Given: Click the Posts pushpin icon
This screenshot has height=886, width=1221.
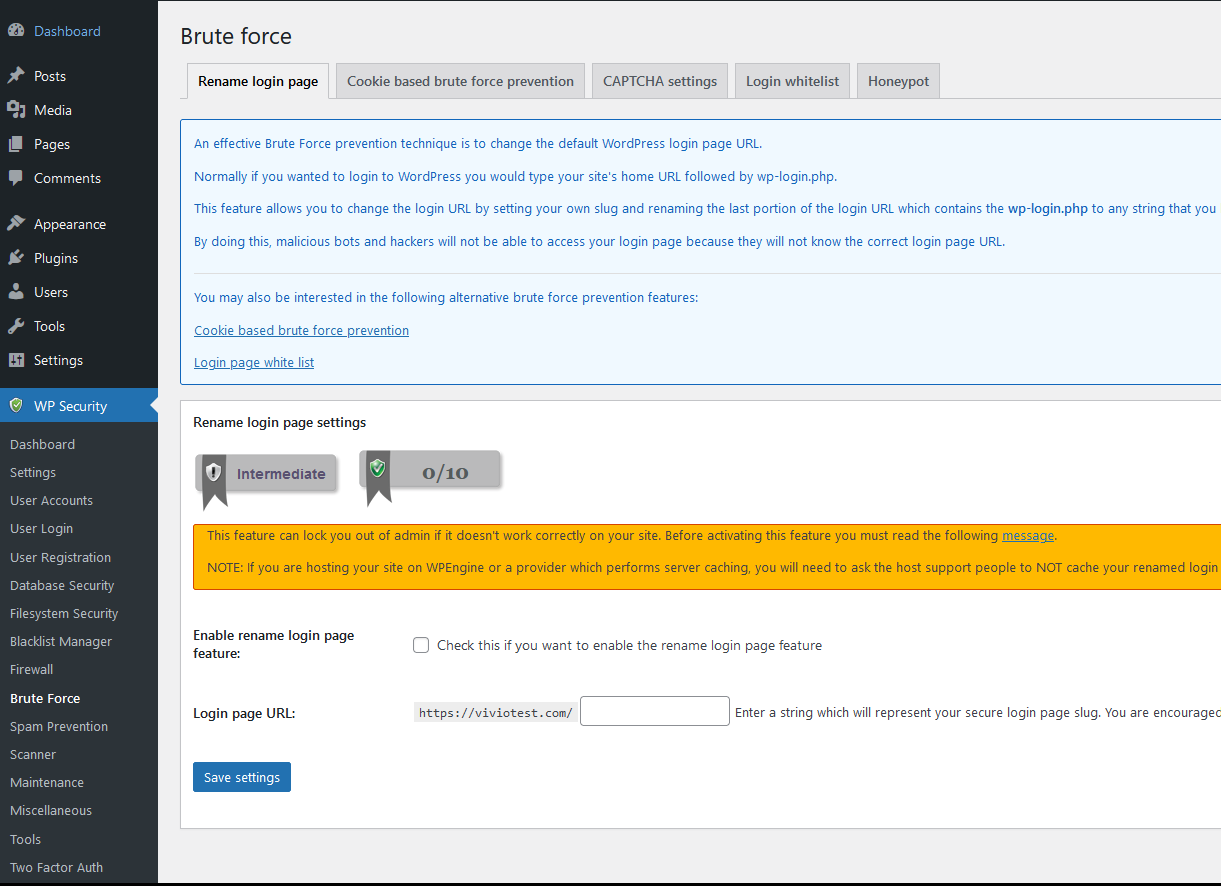Looking at the screenshot, I should click(16, 76).
